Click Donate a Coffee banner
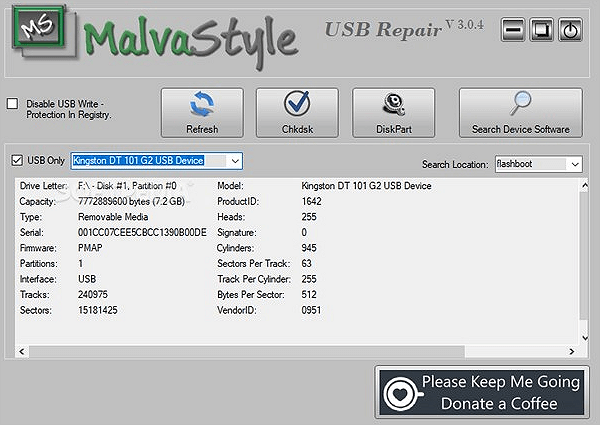The image size is (600, 426). [482, 392]
